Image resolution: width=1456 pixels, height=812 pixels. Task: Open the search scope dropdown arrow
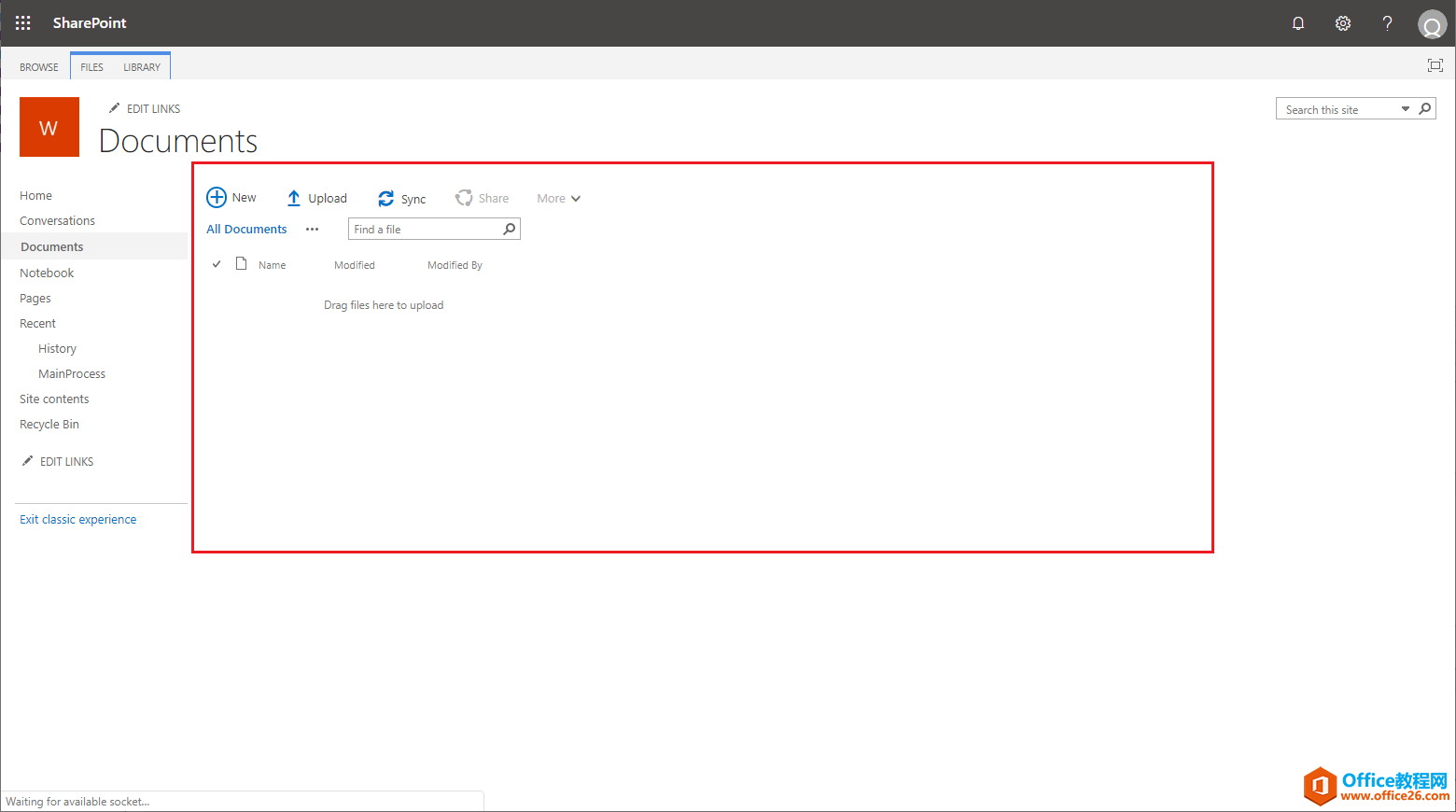(x=1405, y=108)
